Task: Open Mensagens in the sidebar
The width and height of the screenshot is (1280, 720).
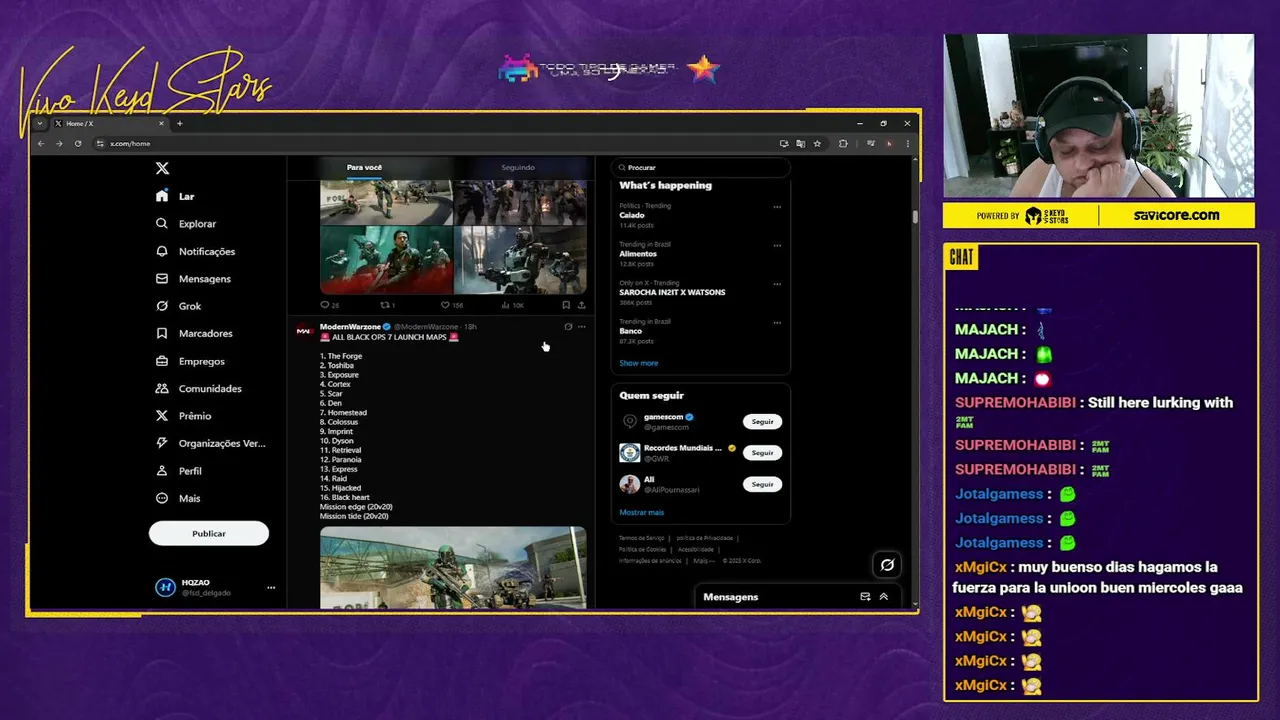Action: (x=193, y=279)
